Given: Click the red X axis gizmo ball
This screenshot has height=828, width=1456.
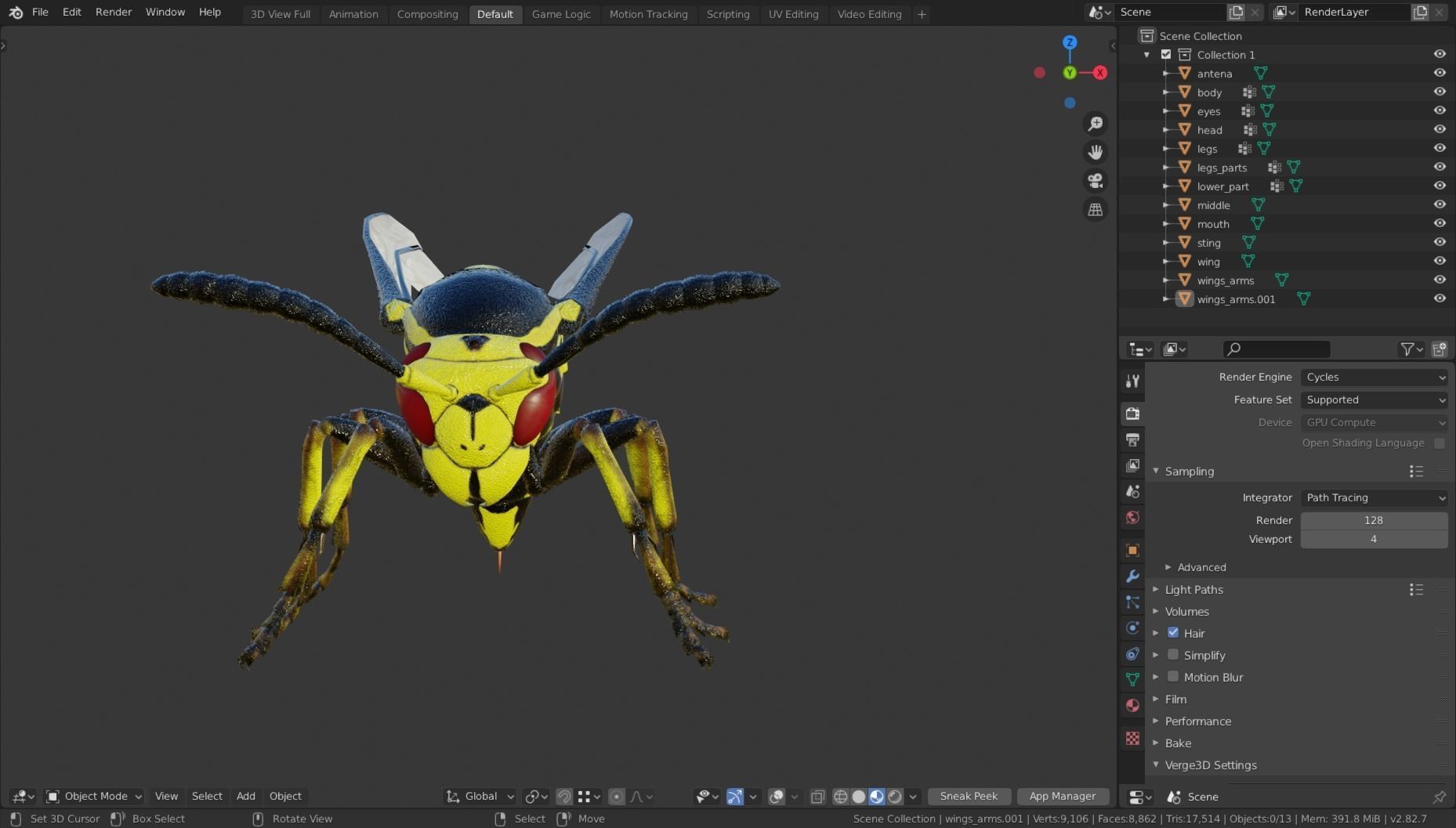Looking at the screenshot, I should click(x=1100, y=73).
